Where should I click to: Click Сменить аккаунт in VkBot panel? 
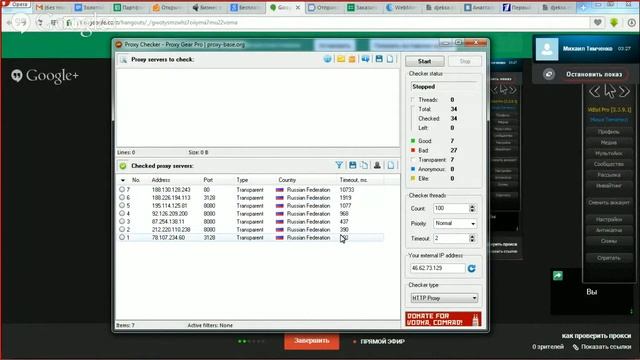(x=609, y=202)
